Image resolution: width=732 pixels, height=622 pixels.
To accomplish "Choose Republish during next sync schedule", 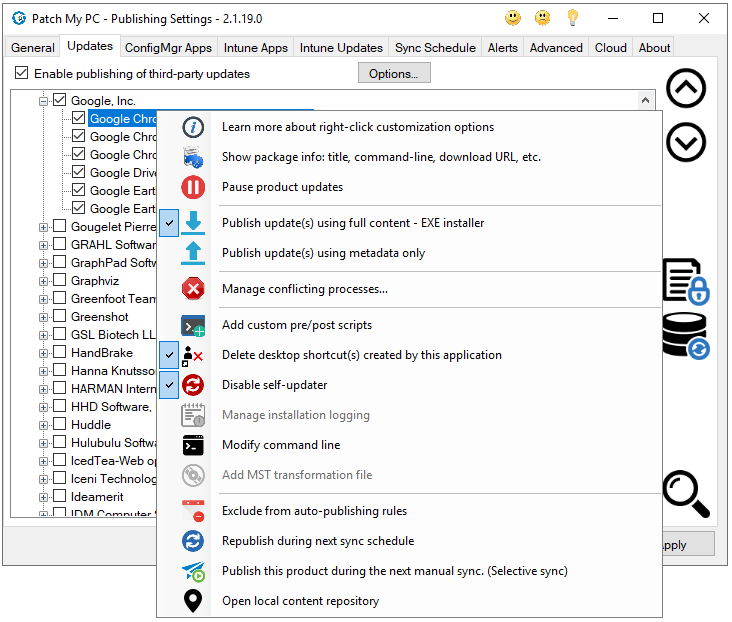I will coord(318,541).
